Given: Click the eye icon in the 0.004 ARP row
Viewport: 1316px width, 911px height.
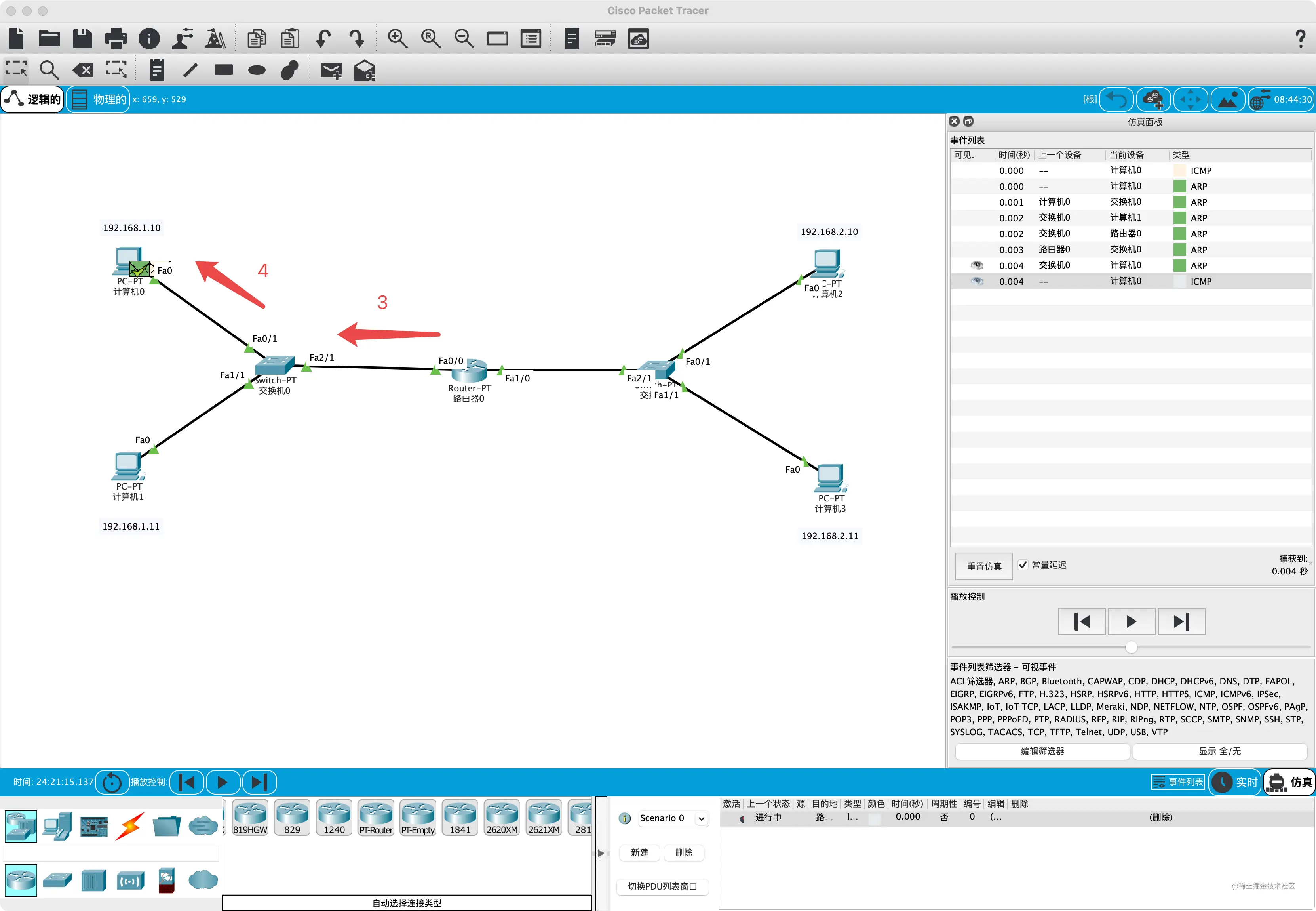Looking at the screenshot, I should coord(977,265).
